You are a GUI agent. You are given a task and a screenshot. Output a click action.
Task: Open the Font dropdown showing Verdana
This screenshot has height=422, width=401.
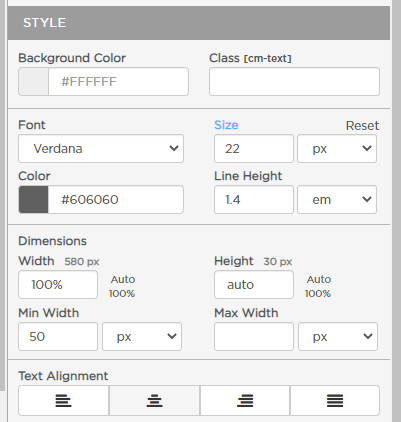(x=101, y=149)
